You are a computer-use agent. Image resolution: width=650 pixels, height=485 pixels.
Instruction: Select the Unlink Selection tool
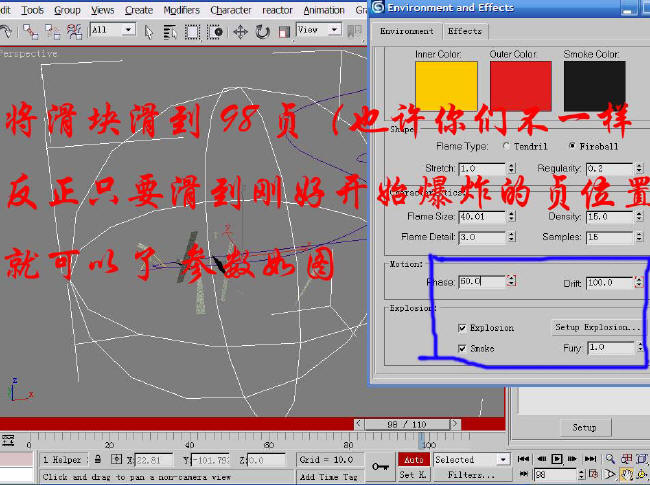[x=53, y=32]
